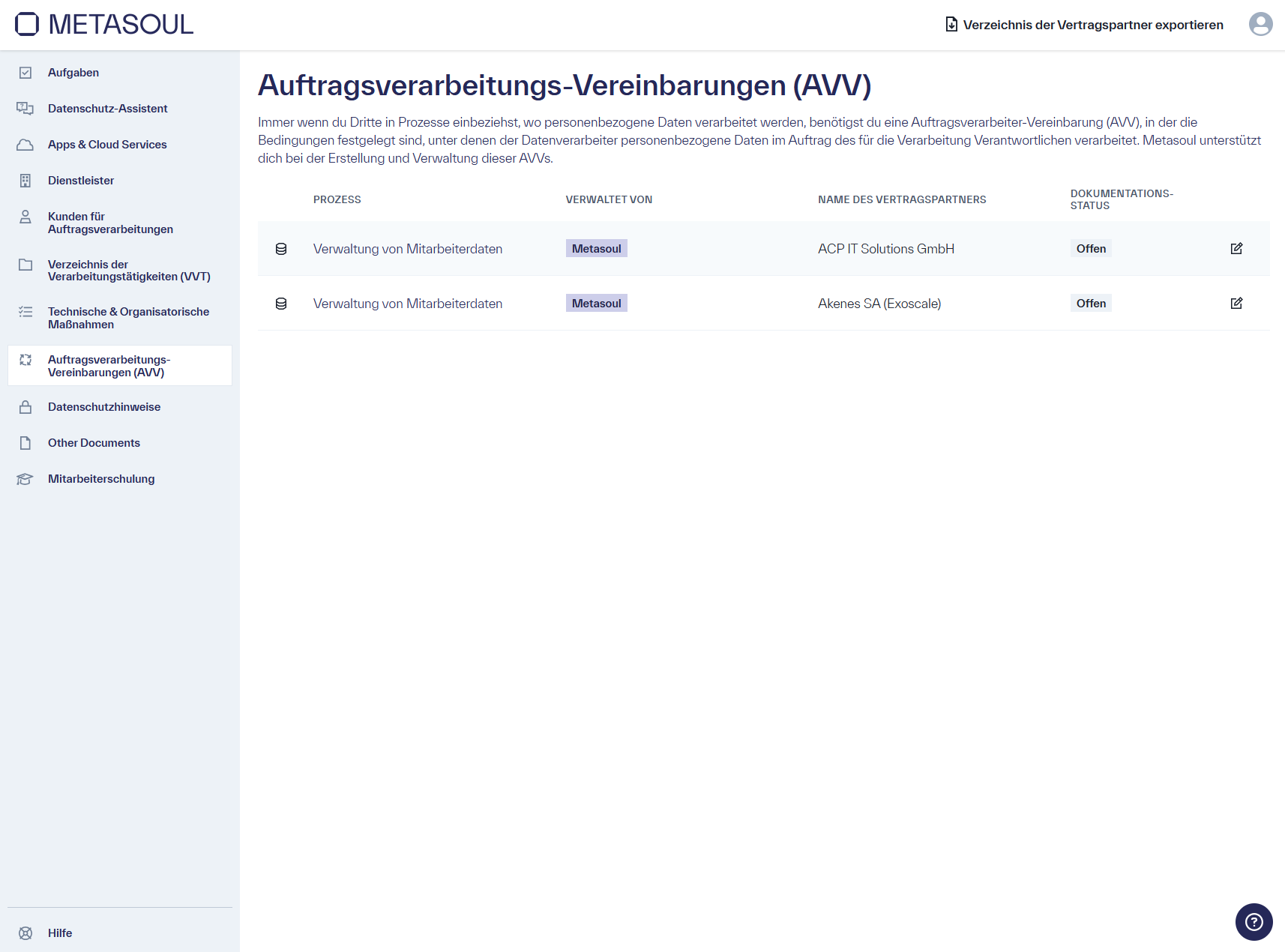Click the Metasoul tag in the first row

coord(597,247)
